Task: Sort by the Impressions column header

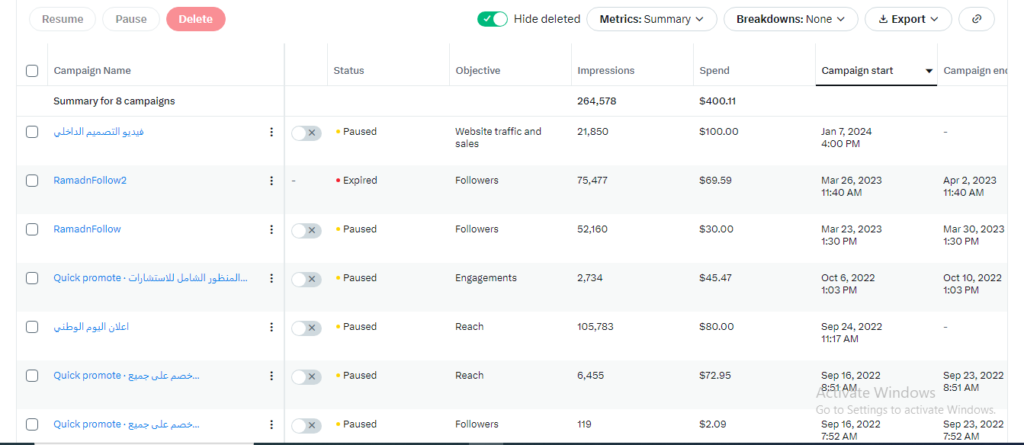Action: point(605,71)
